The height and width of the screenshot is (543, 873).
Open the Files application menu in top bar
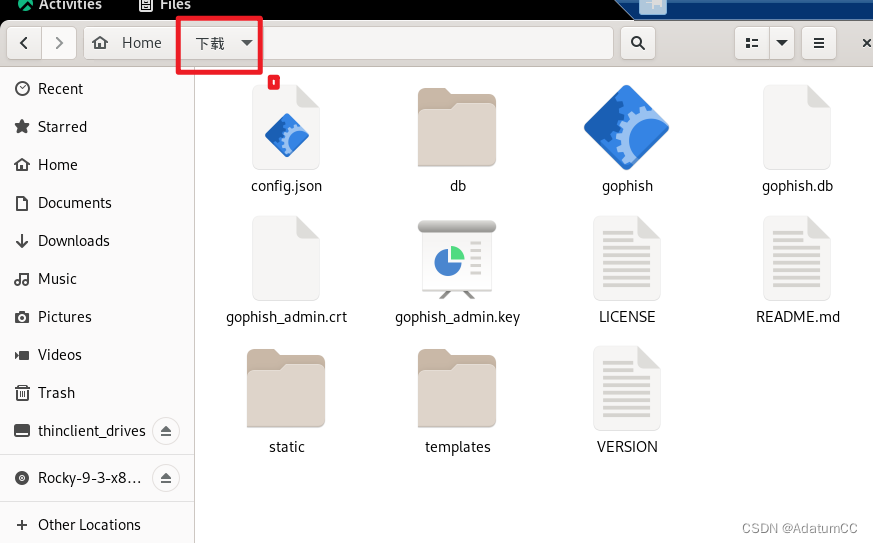(165, 6)
